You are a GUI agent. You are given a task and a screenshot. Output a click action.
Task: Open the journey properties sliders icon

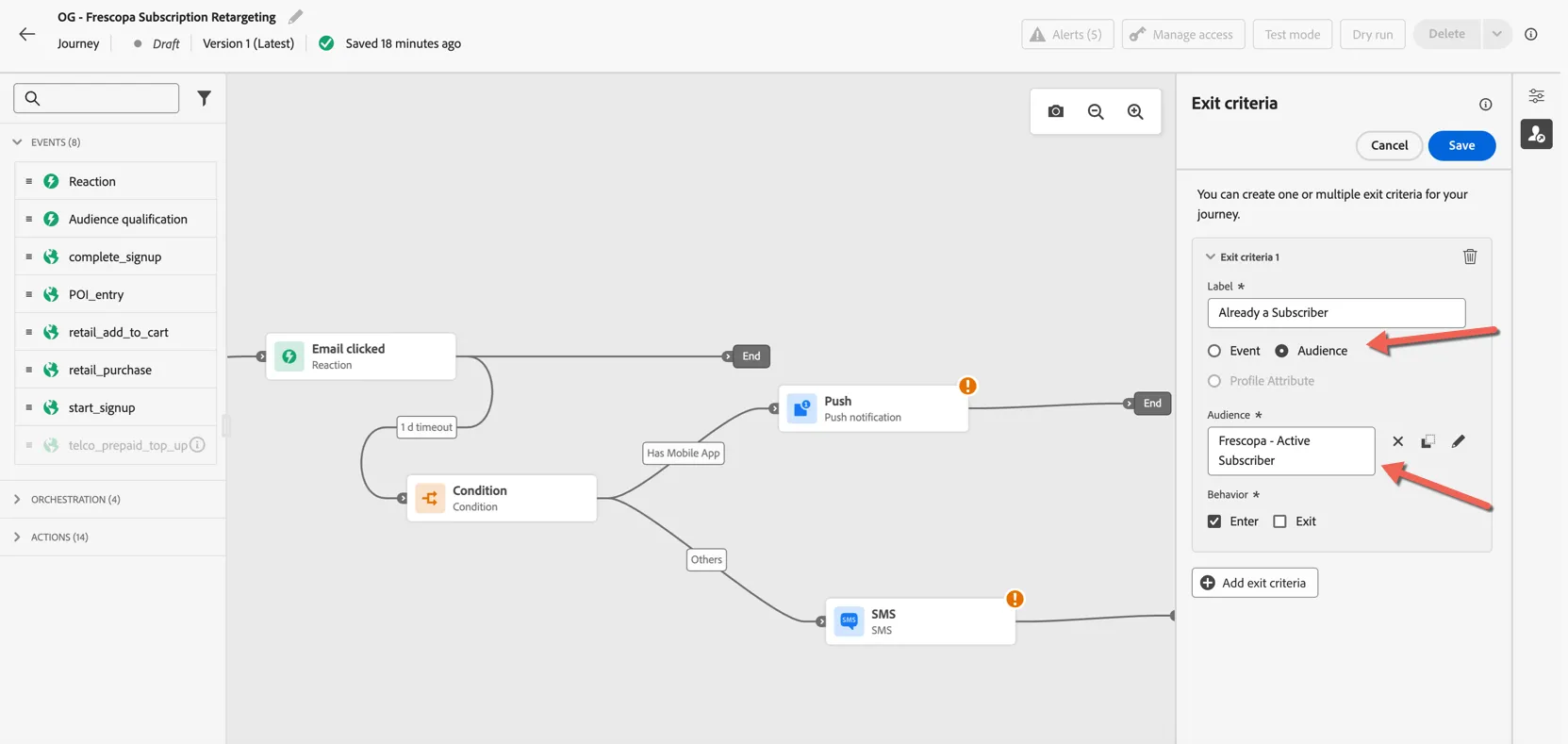pyautogui.click(x=1537, y=96)
